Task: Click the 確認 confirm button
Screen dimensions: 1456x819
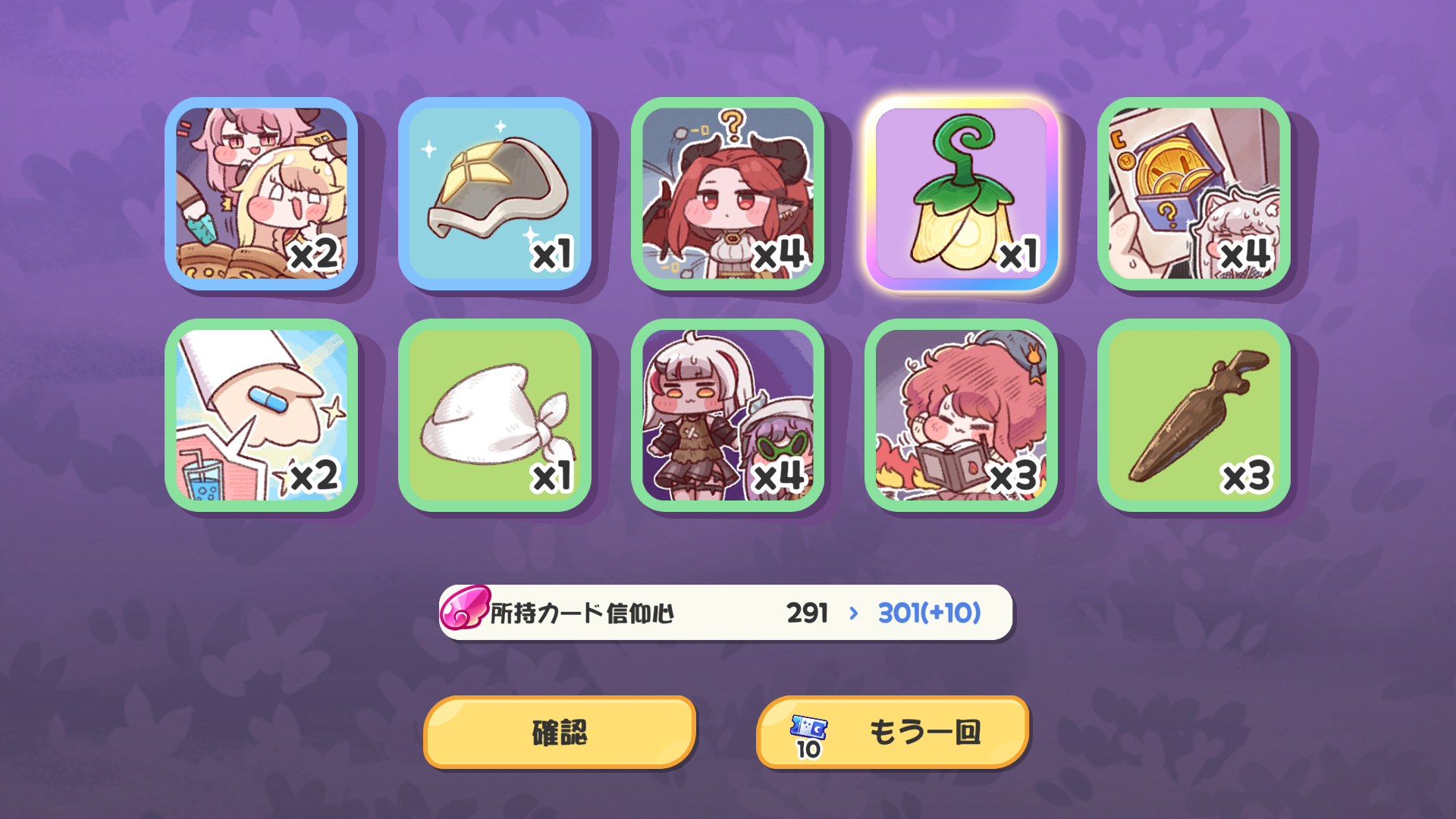Action: point(560,733)
